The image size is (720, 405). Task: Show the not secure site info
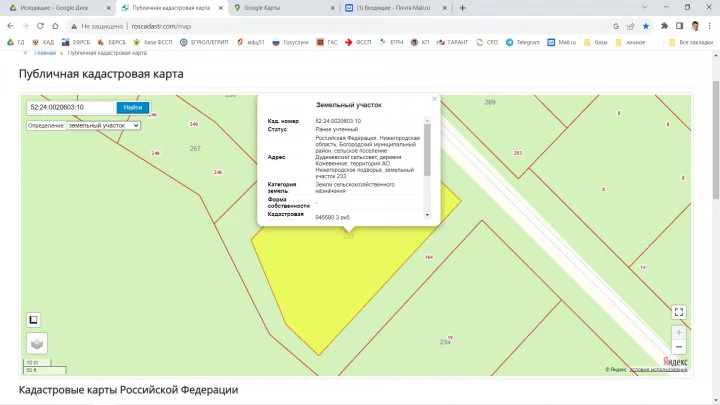(x=96, y=26)
